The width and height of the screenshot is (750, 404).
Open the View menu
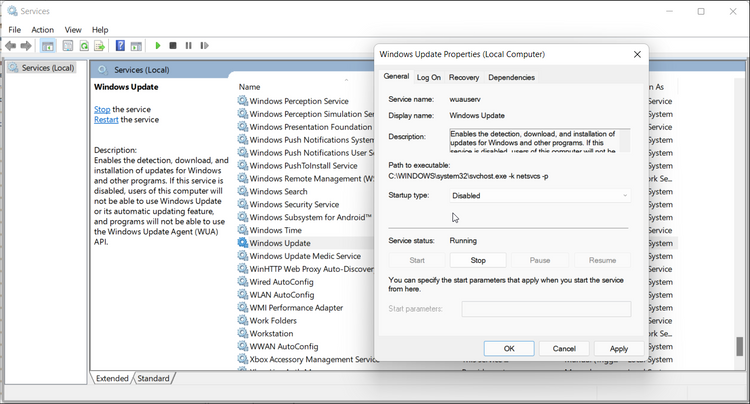click(73, 30)
